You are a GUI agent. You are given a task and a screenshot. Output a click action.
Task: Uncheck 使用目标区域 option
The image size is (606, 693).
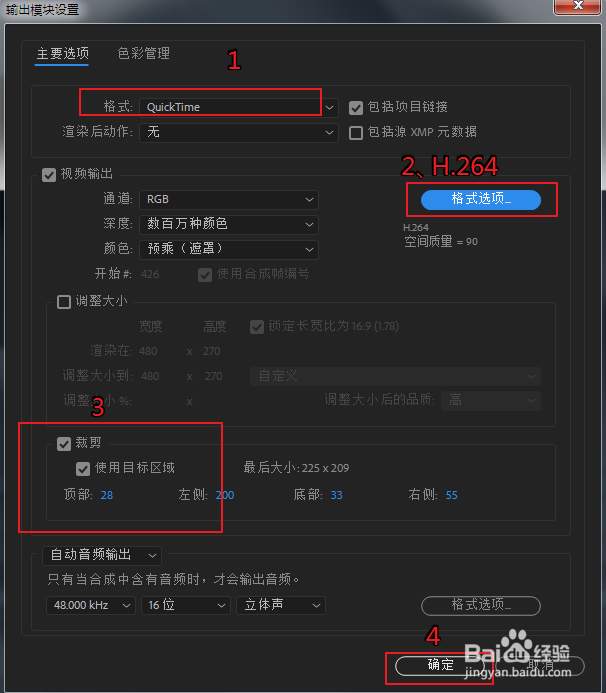pyautogui.click(x=83, y=469)
